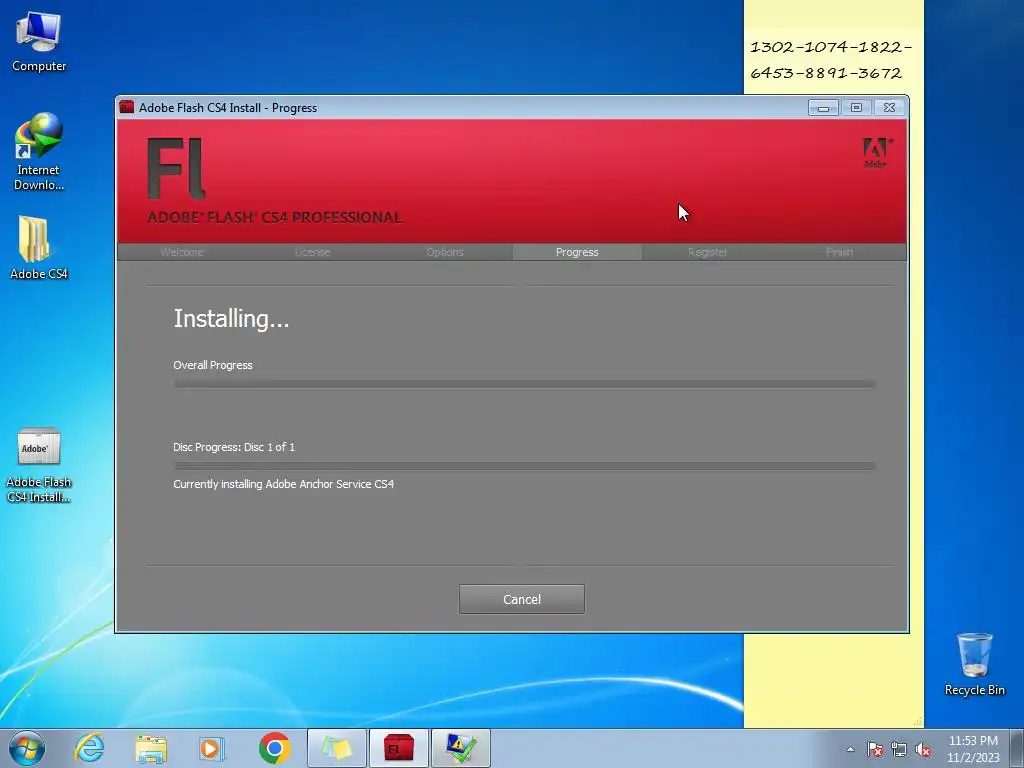Image resolution: width=1024 pixels, height=768 pixels.
Task: Launch Internet Explorer from the taskbar
Action: (89, 748)
